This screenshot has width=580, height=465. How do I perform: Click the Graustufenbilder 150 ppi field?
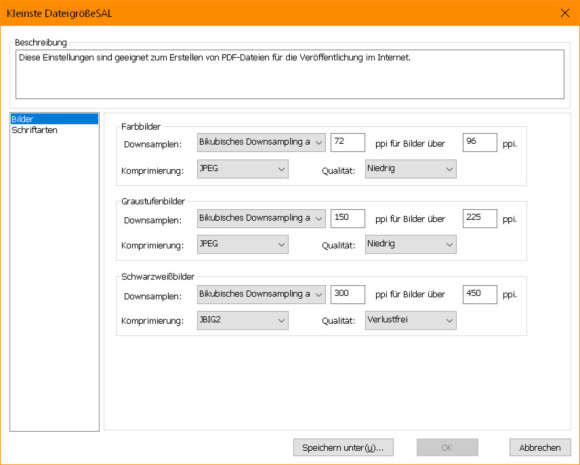pyautogui.click(x=348, y=219)
